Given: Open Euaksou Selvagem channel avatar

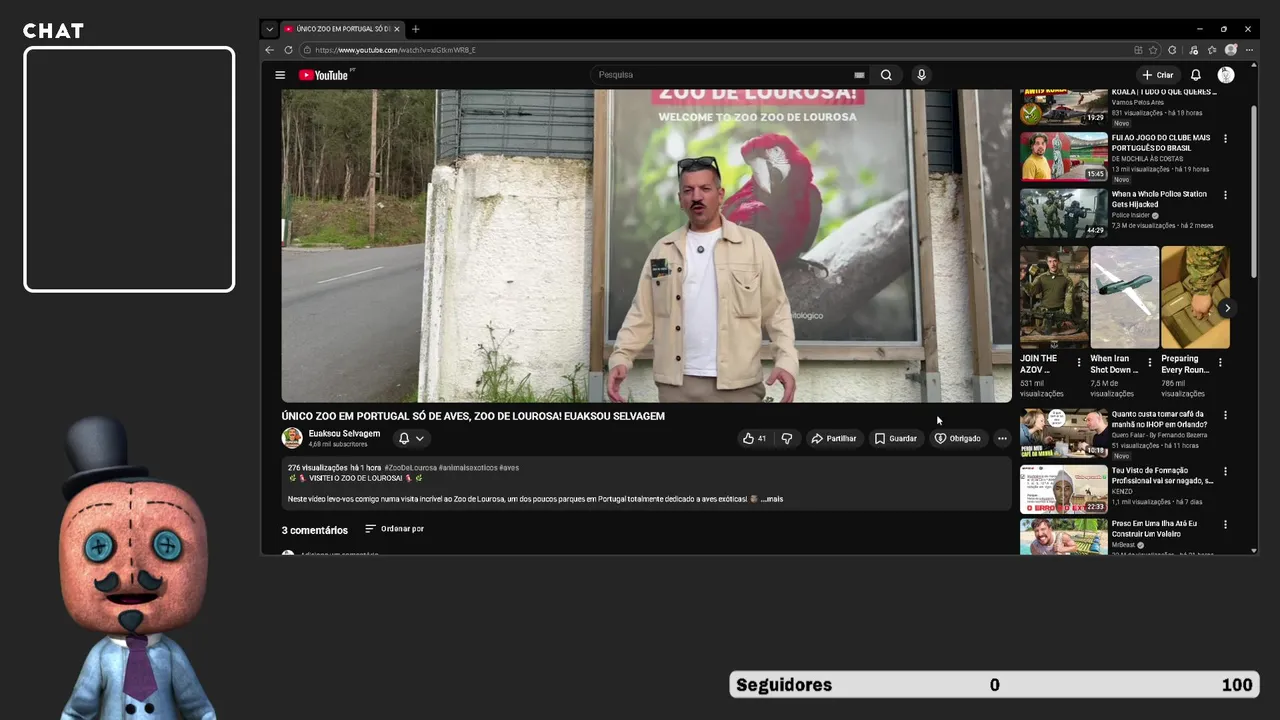Looking at the screenshot, I should 292,438.
